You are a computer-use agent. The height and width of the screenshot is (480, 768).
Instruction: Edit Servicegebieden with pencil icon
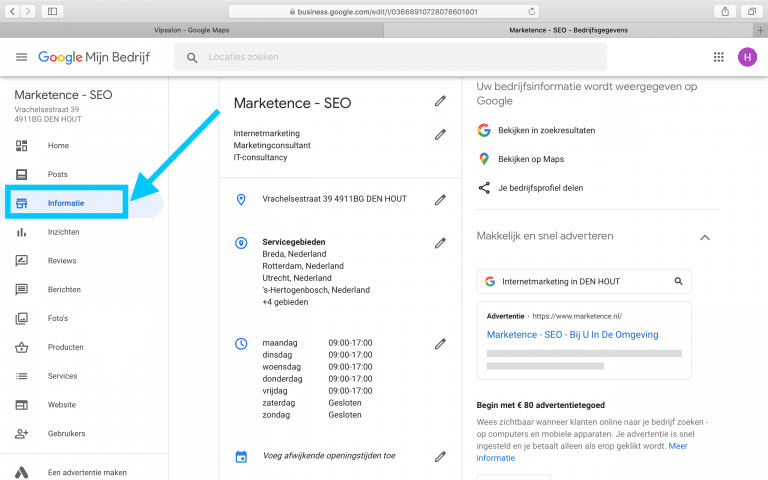point(440,242)
